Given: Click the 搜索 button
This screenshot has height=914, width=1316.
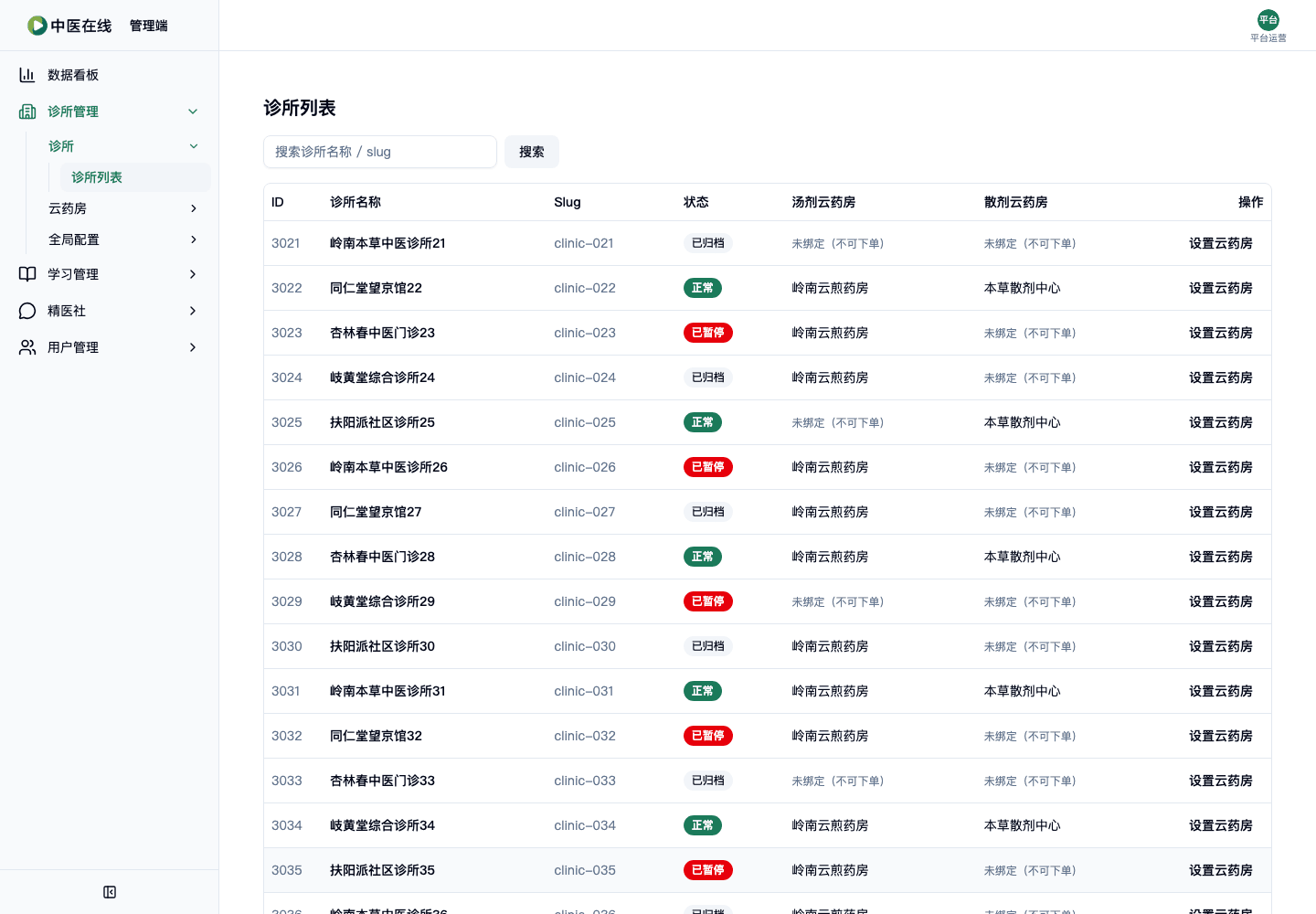Looking at the screenshot, I should pyautogui.click(x=532, y=152).
